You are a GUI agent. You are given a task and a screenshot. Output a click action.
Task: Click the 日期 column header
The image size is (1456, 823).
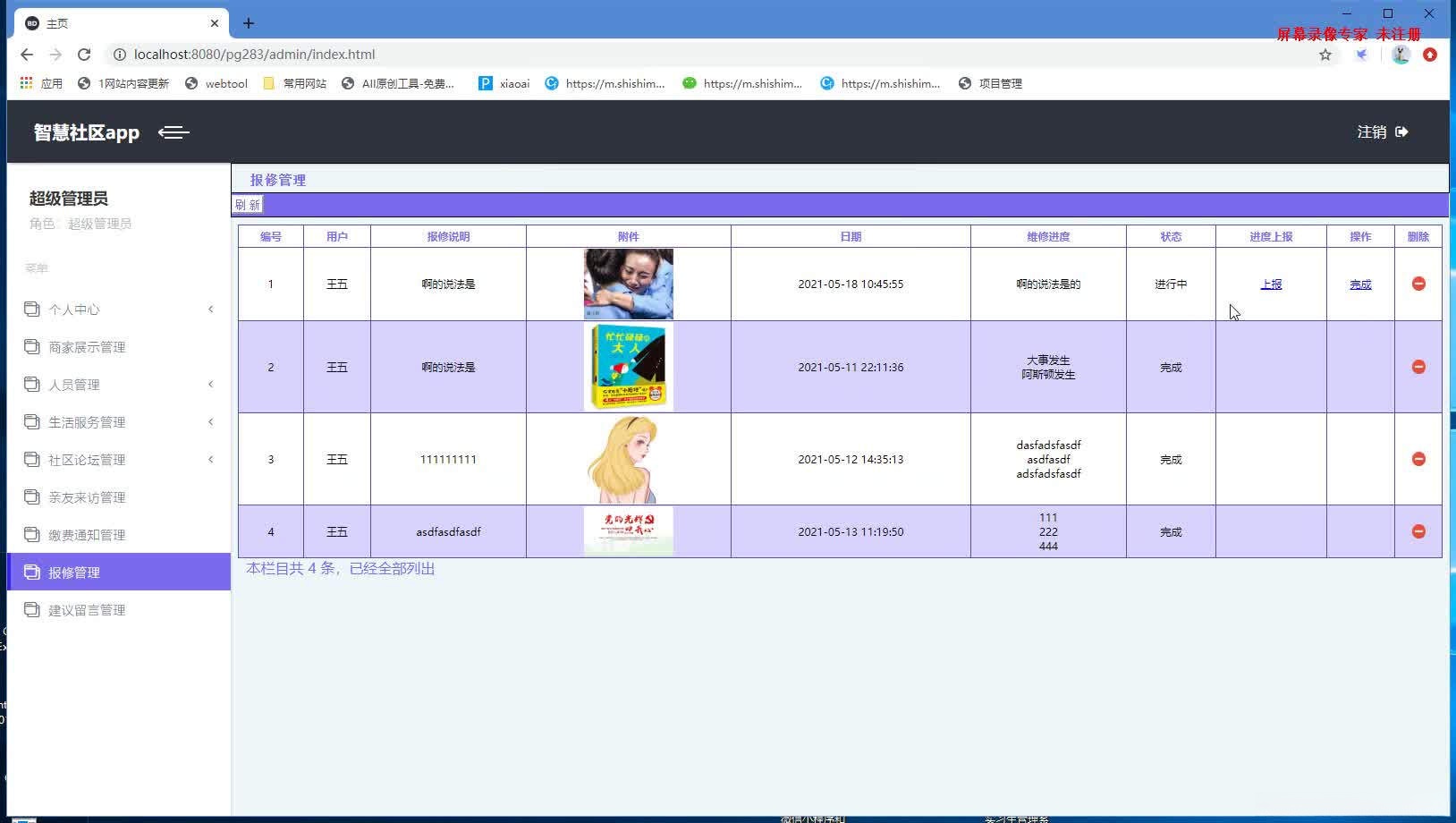851,237
